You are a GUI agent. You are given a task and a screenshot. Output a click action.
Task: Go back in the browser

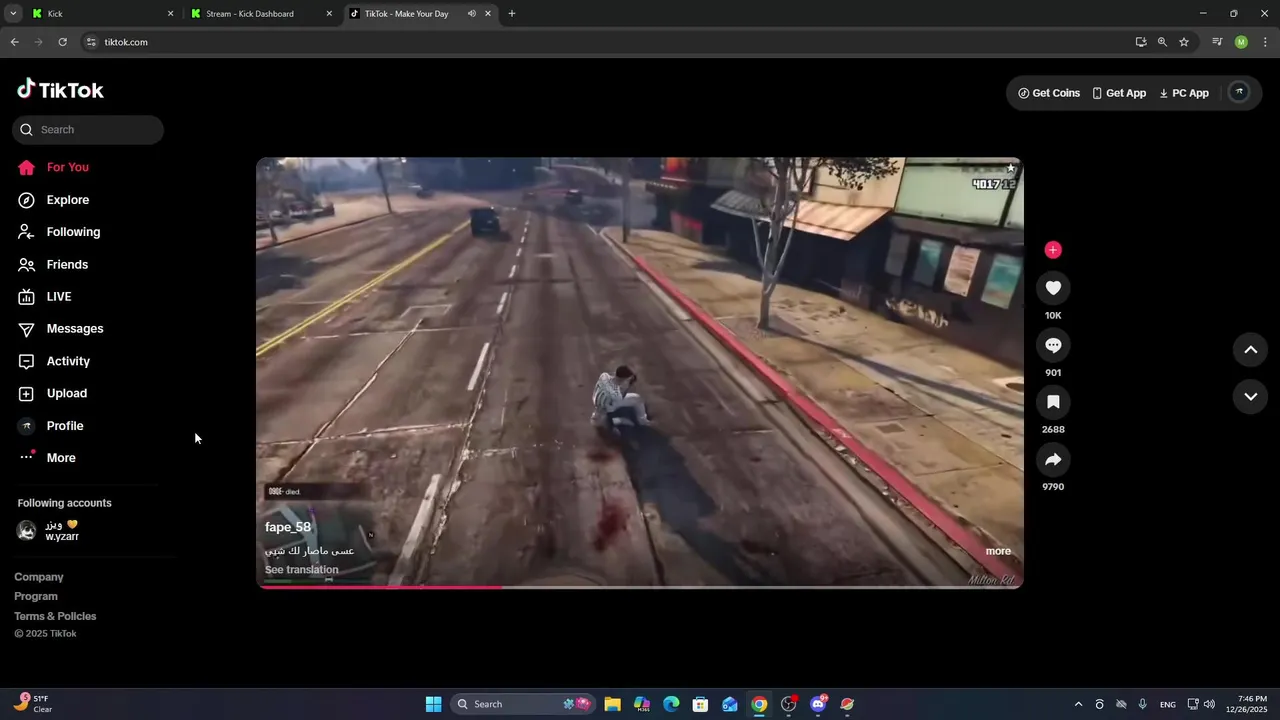tap(14, 42)
